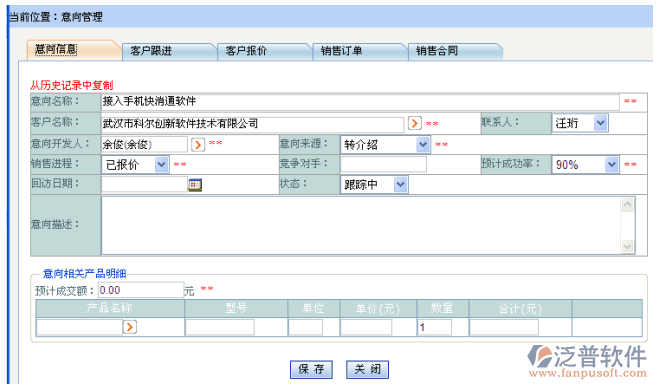Image resolution: width=657 pixels, height=389 pixels.
Task: Open the calendar picker for 回访日期
Action: (195, 184)
